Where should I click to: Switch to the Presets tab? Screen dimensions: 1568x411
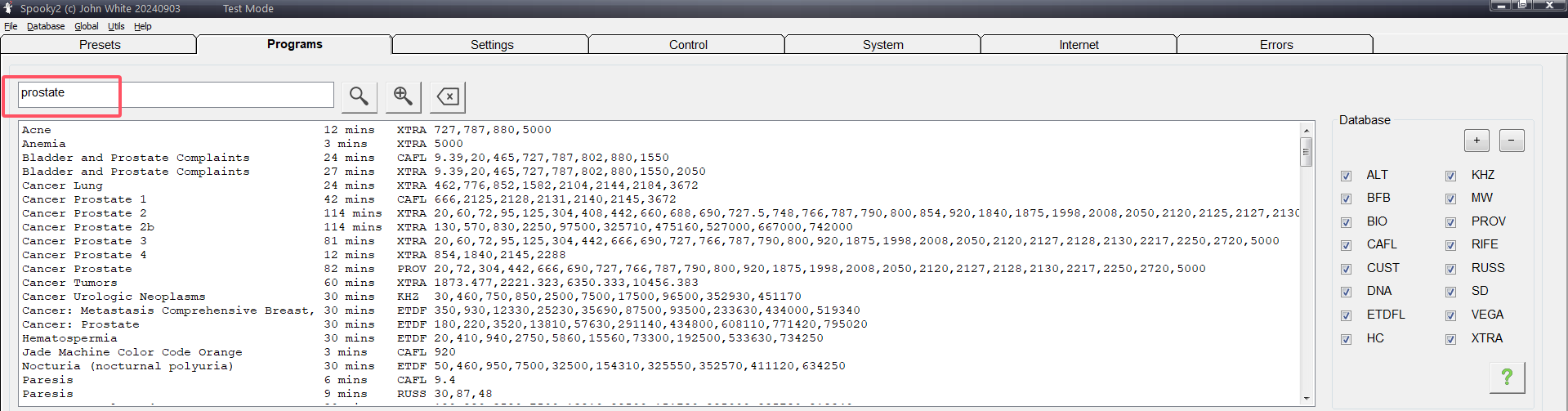[100, 45]
